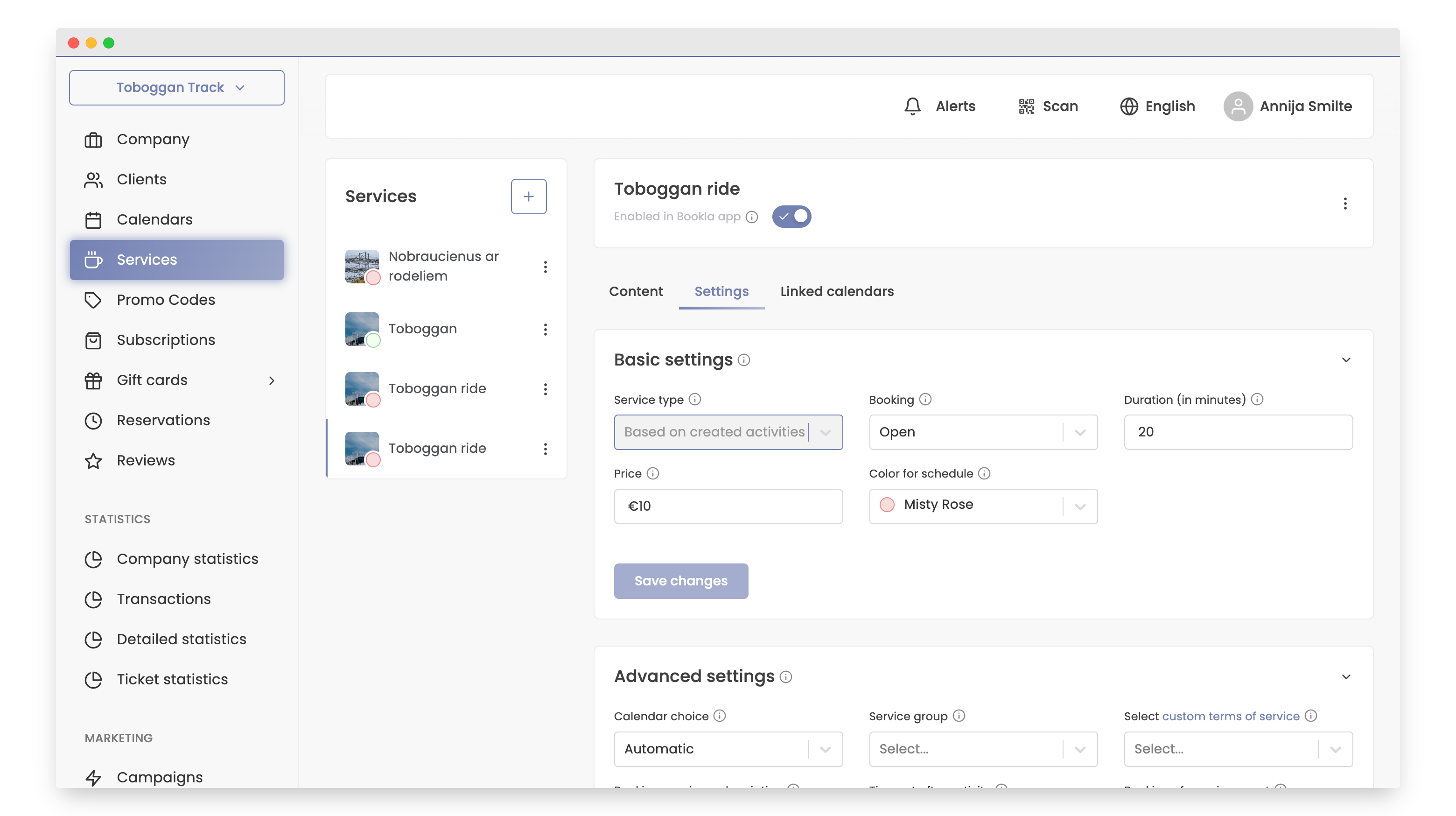Image resolution: width=1456 pixels, height=816 pixels.
Task: Open the Toboggan Track company selector
Action: tap(176, 88)
